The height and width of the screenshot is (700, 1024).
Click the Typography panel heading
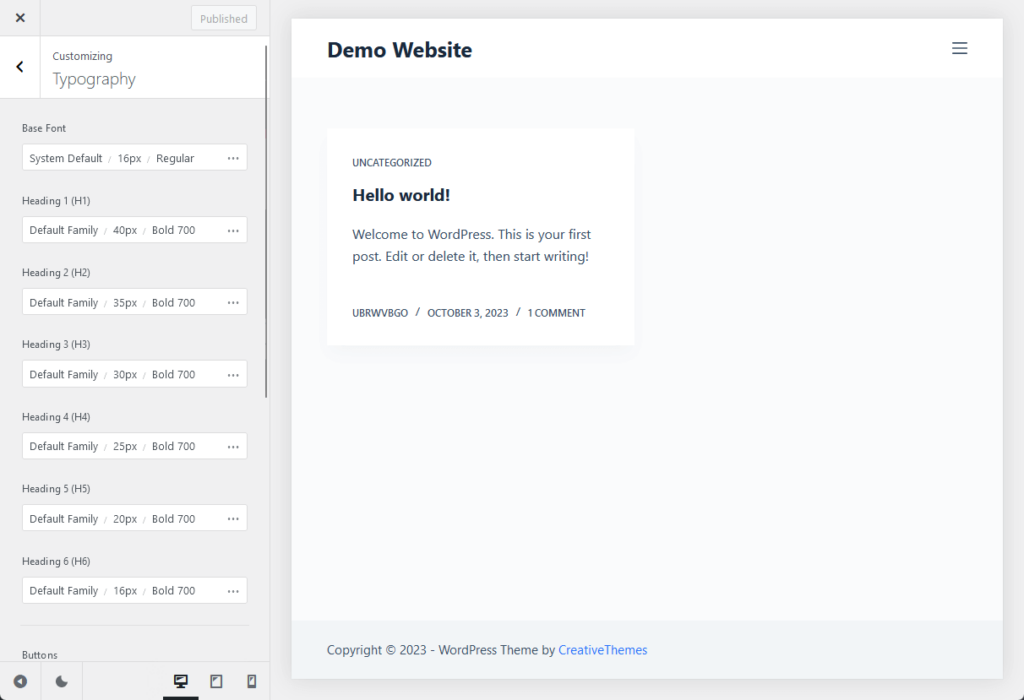[x=94, y=79]
